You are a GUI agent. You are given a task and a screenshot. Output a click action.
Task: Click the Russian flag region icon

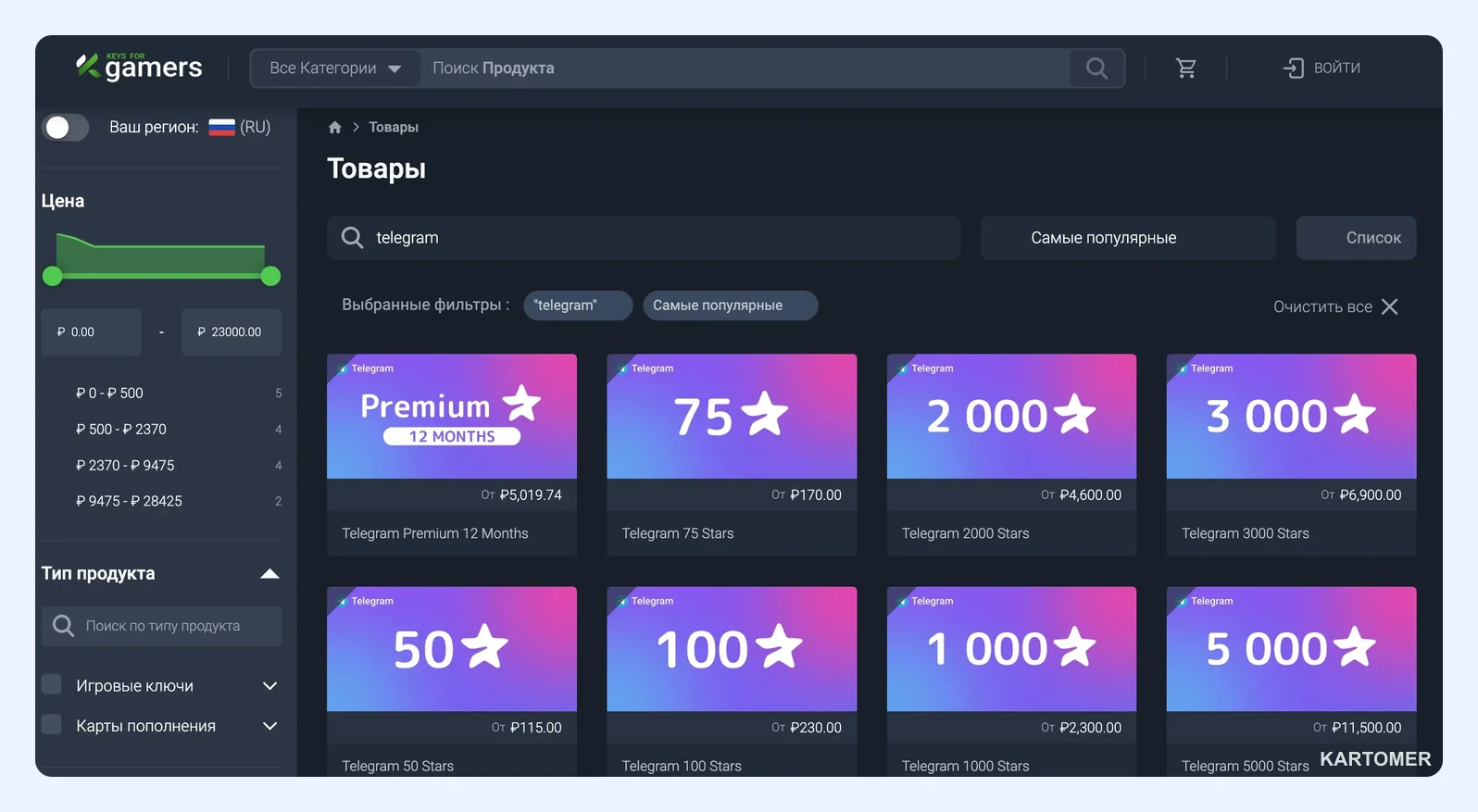221,127
